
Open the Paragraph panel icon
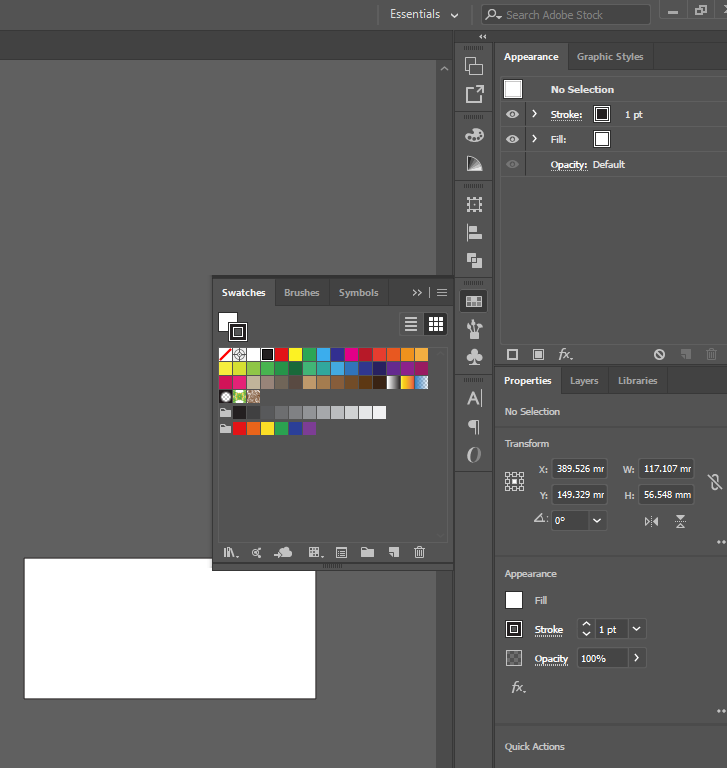click(x=474, y=427)
